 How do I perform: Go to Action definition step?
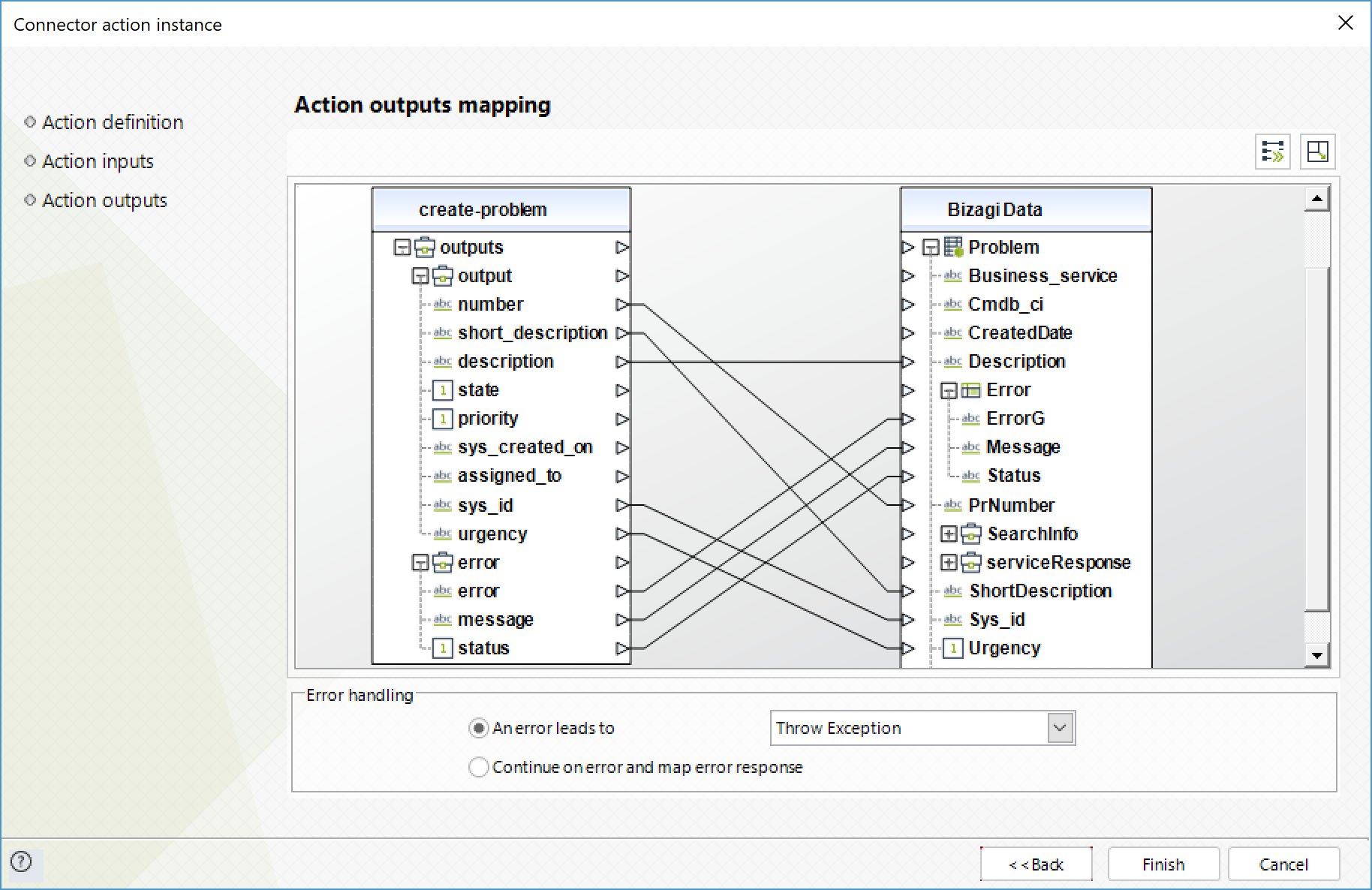(113, 122)
